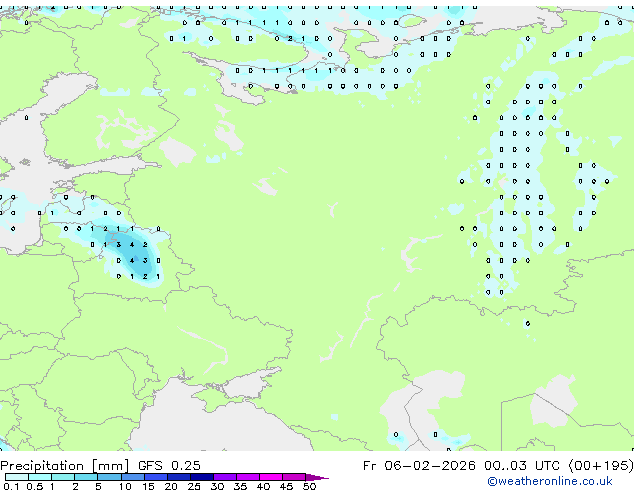Click the 10–15 mm blue legend swatch

click(133, 477)
